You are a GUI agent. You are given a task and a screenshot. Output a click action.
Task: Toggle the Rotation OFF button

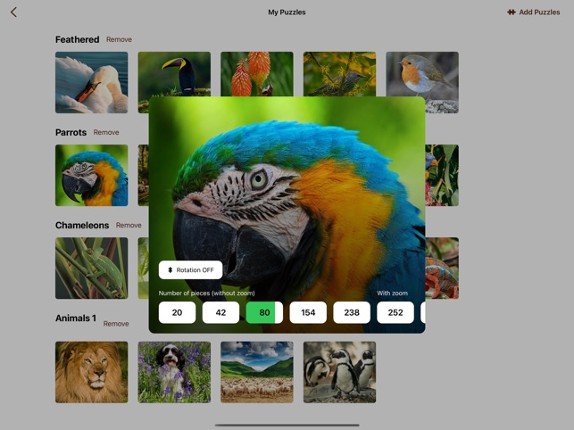190,270
